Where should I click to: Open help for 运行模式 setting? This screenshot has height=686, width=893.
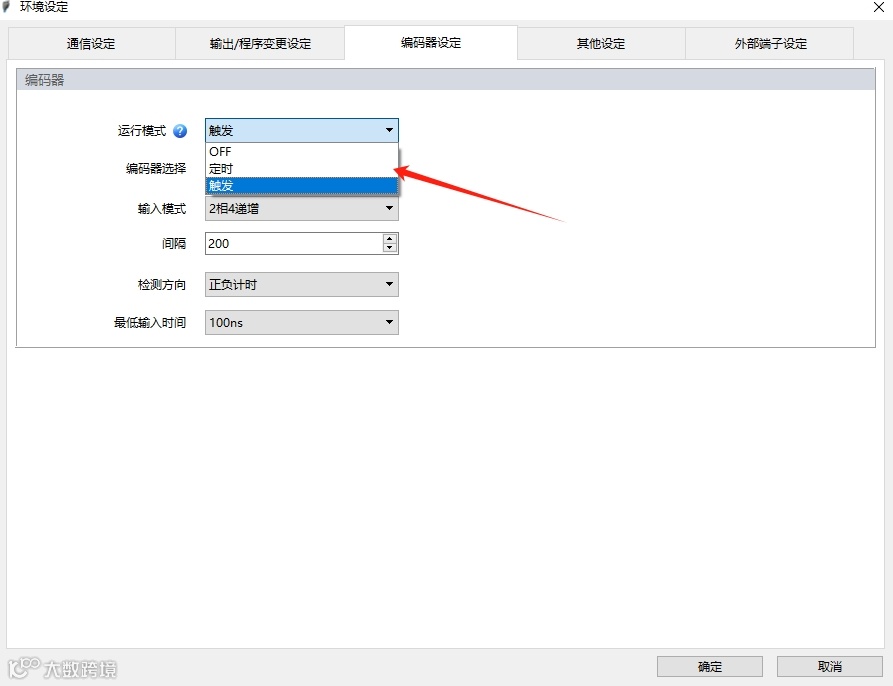tap(180, 131)
